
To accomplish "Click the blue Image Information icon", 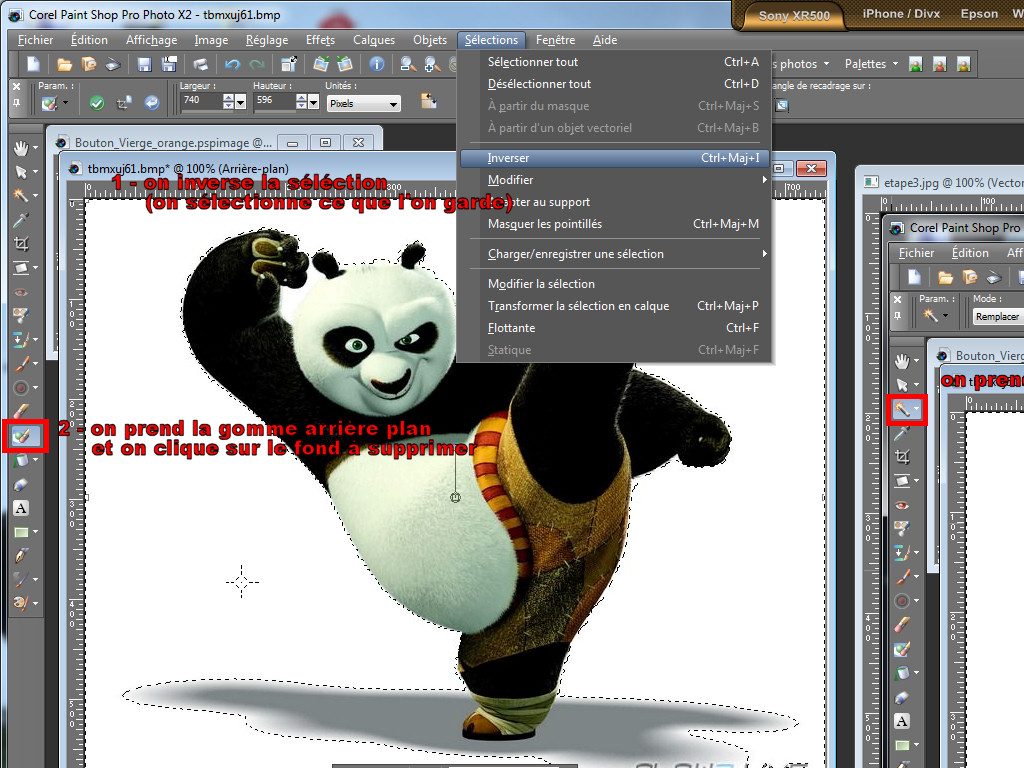I will tap(377, 64).
